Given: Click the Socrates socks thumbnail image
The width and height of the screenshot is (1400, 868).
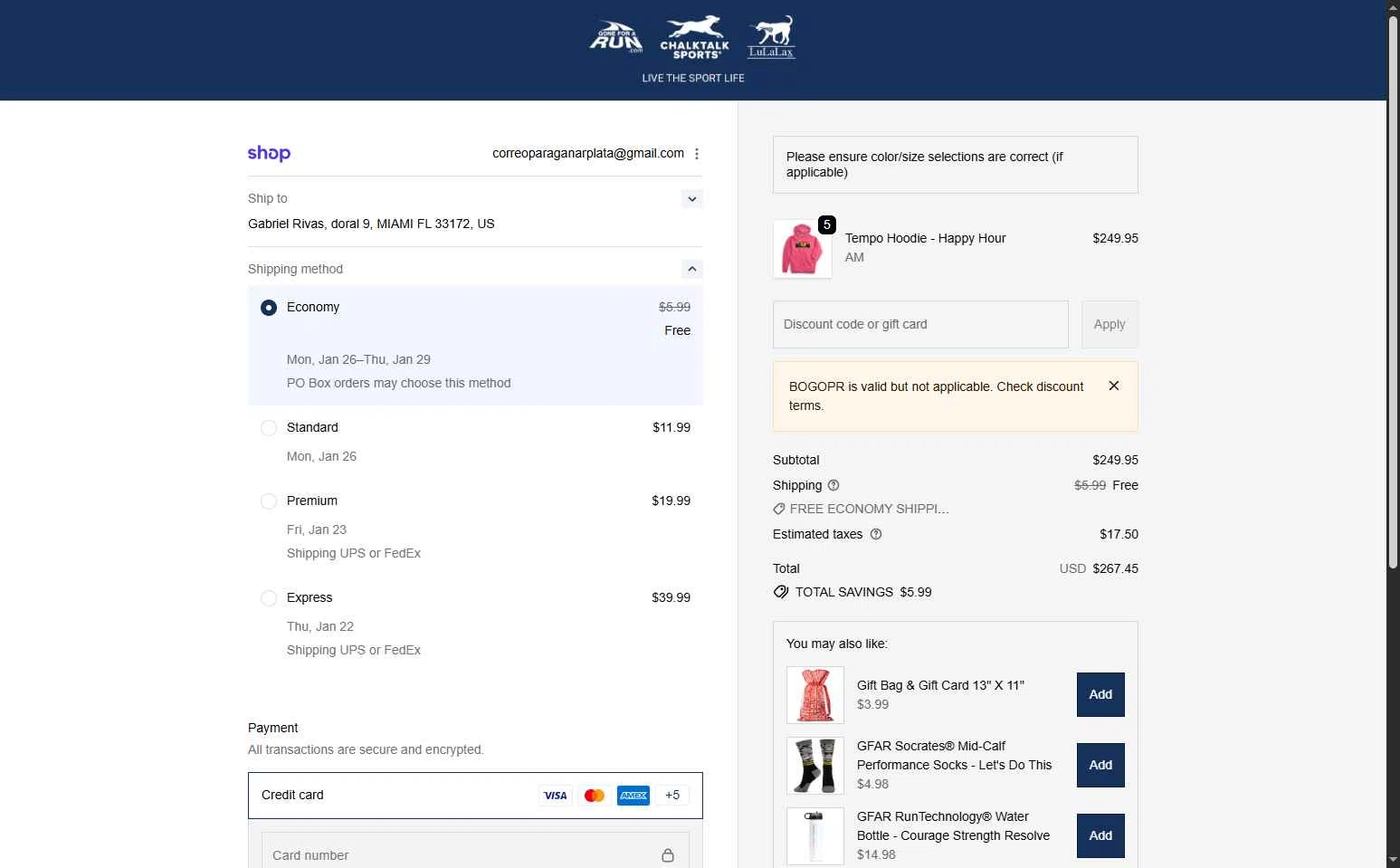Looking at the screenshot, I should point(815,766).
